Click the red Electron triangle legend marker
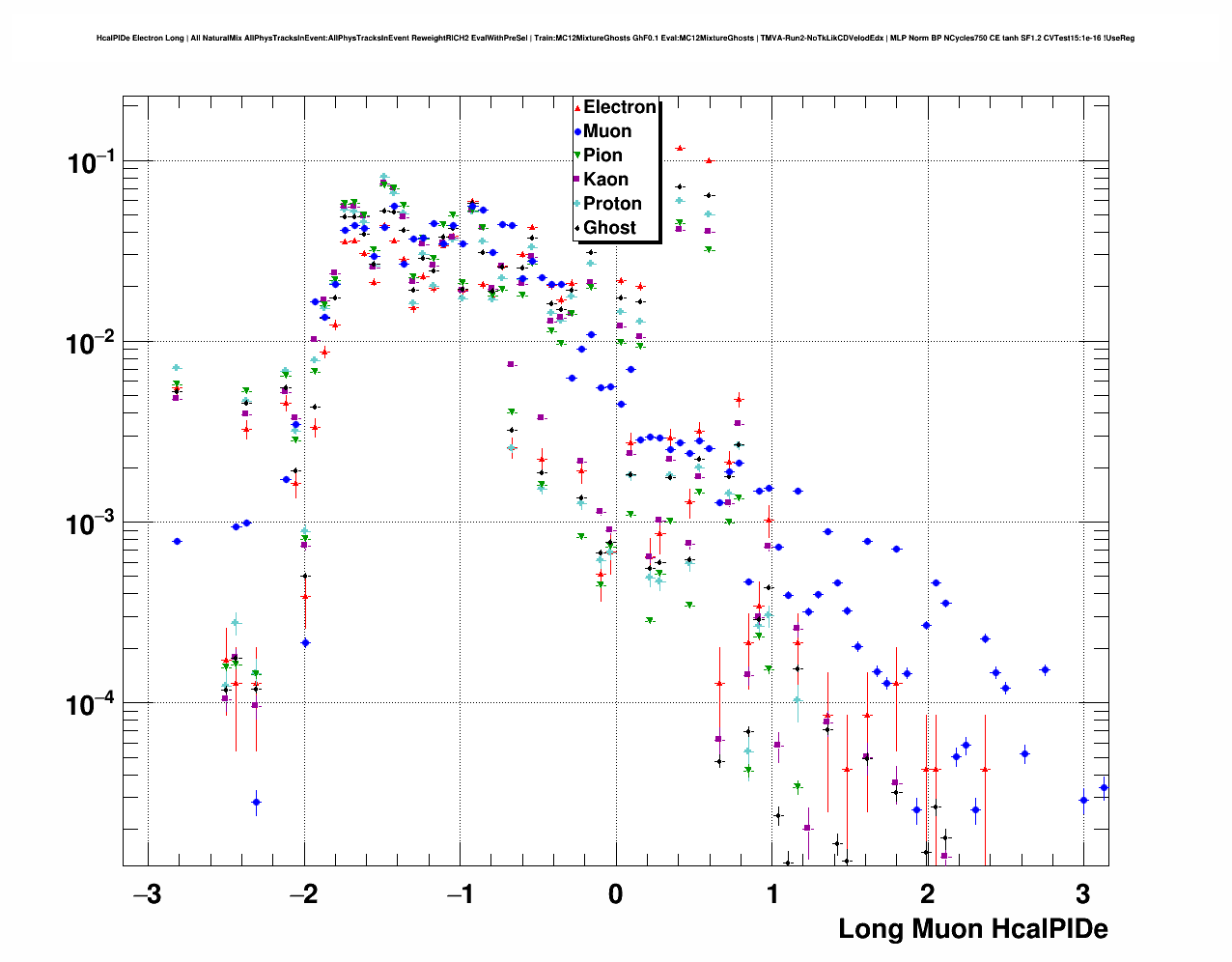This screenshot has width=1232, height=962. pos(577,107)
